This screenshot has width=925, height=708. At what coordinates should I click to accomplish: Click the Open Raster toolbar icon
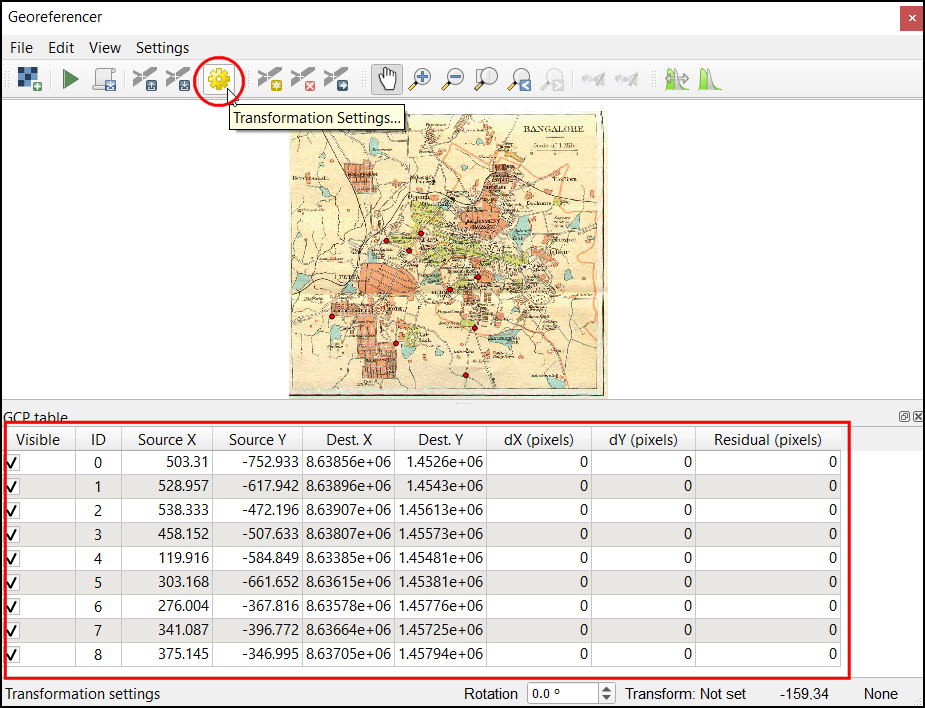point(29,78)
